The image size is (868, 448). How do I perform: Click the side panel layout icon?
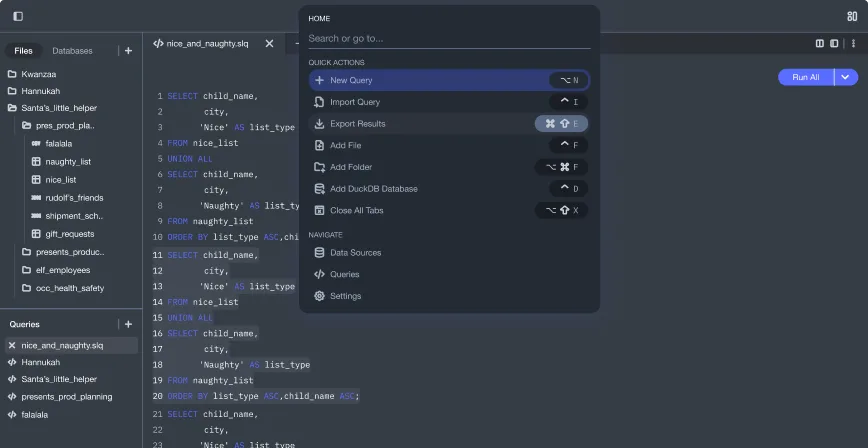pos(834,43)
